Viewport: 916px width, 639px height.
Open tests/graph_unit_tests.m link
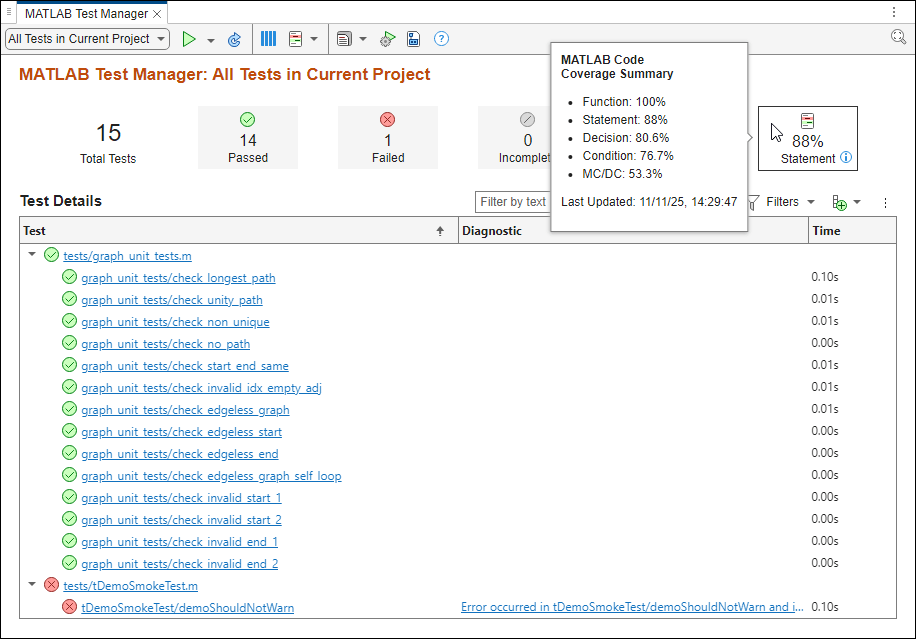click(x=127, y=256)
